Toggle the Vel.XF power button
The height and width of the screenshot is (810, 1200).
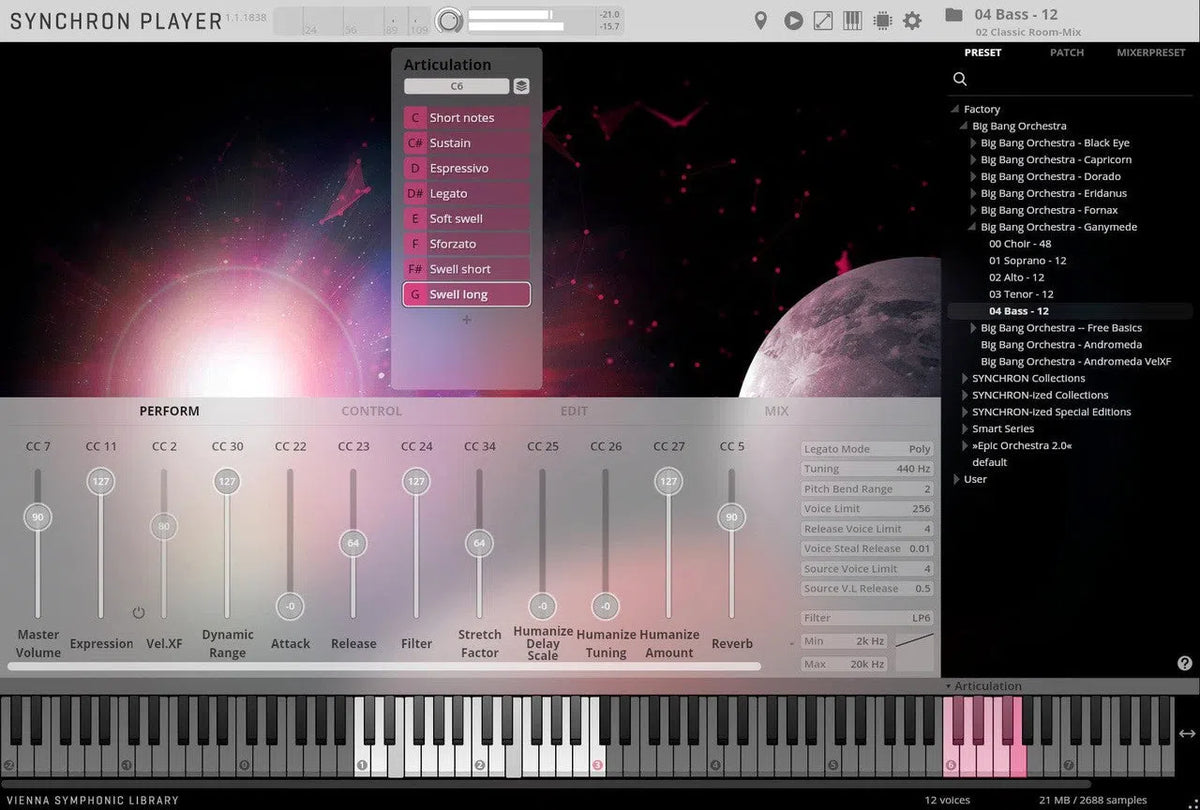point(138,613)
